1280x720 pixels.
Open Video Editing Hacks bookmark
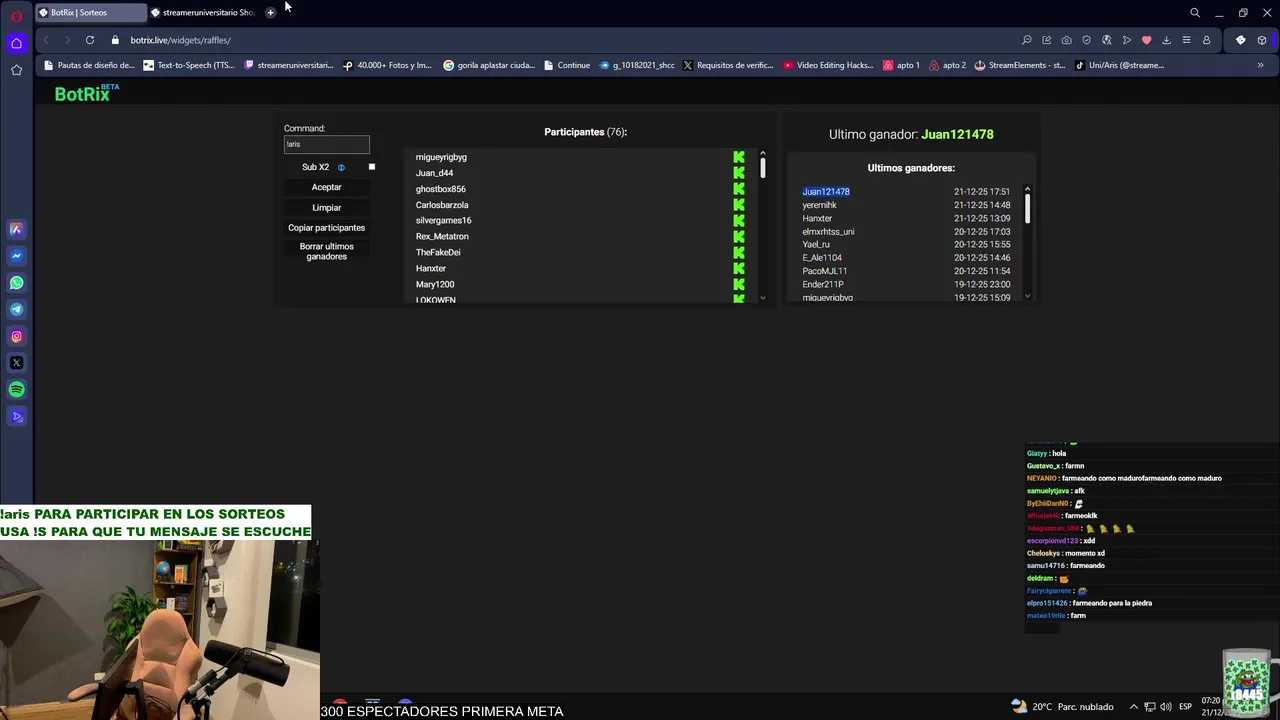[x=828, y=65]
